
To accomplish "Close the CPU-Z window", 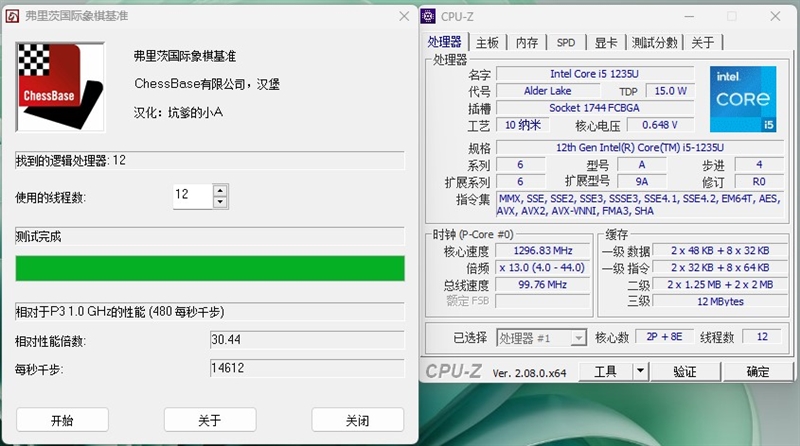I will point(776,16).
